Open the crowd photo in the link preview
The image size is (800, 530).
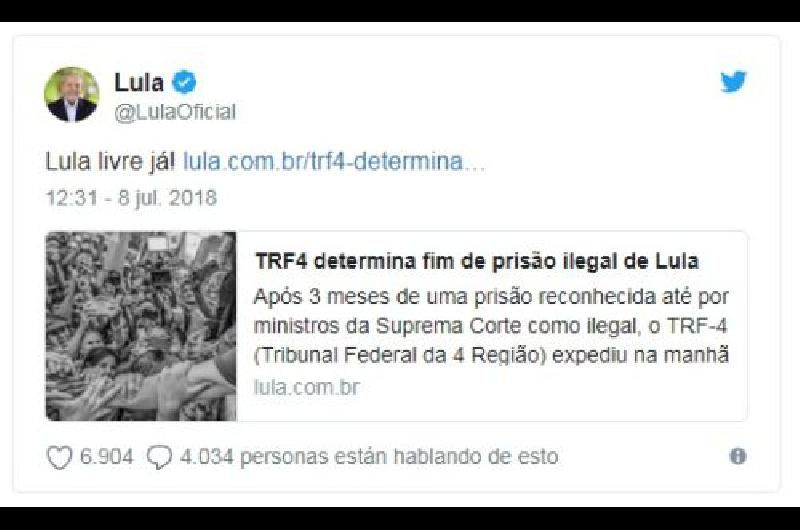coord(141,326)
